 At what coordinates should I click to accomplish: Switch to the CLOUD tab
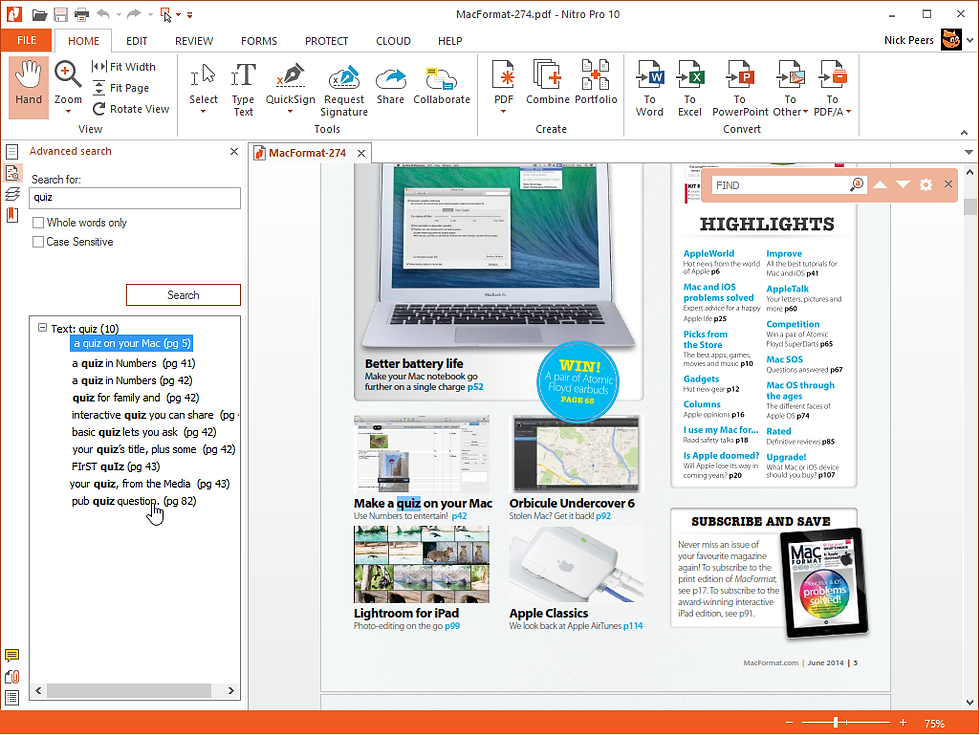click(x=393, y=41)
